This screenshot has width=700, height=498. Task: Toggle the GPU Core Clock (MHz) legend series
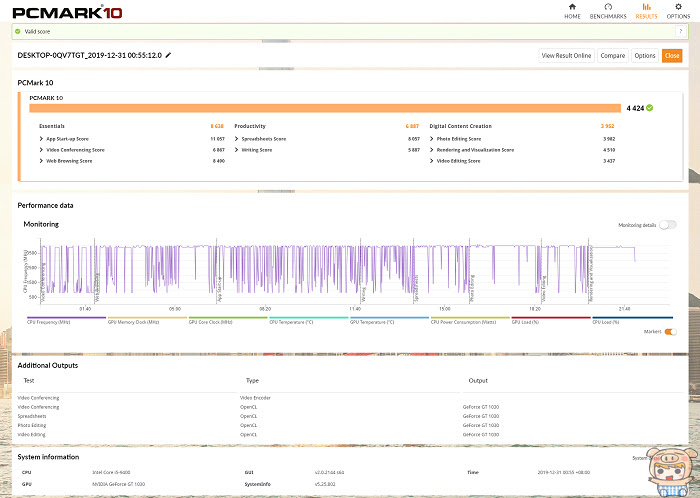228,320
